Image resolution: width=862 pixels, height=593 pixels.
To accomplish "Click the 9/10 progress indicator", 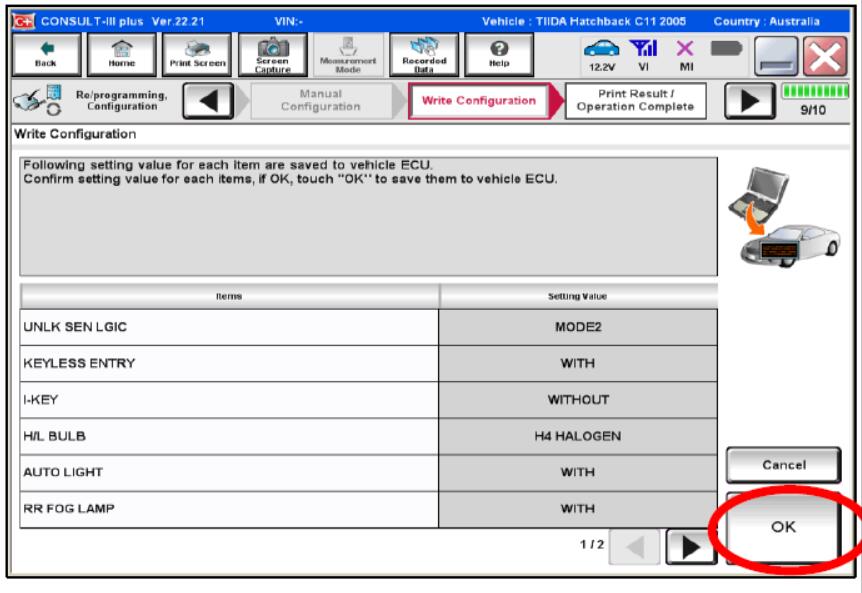I will coord(815,100).
